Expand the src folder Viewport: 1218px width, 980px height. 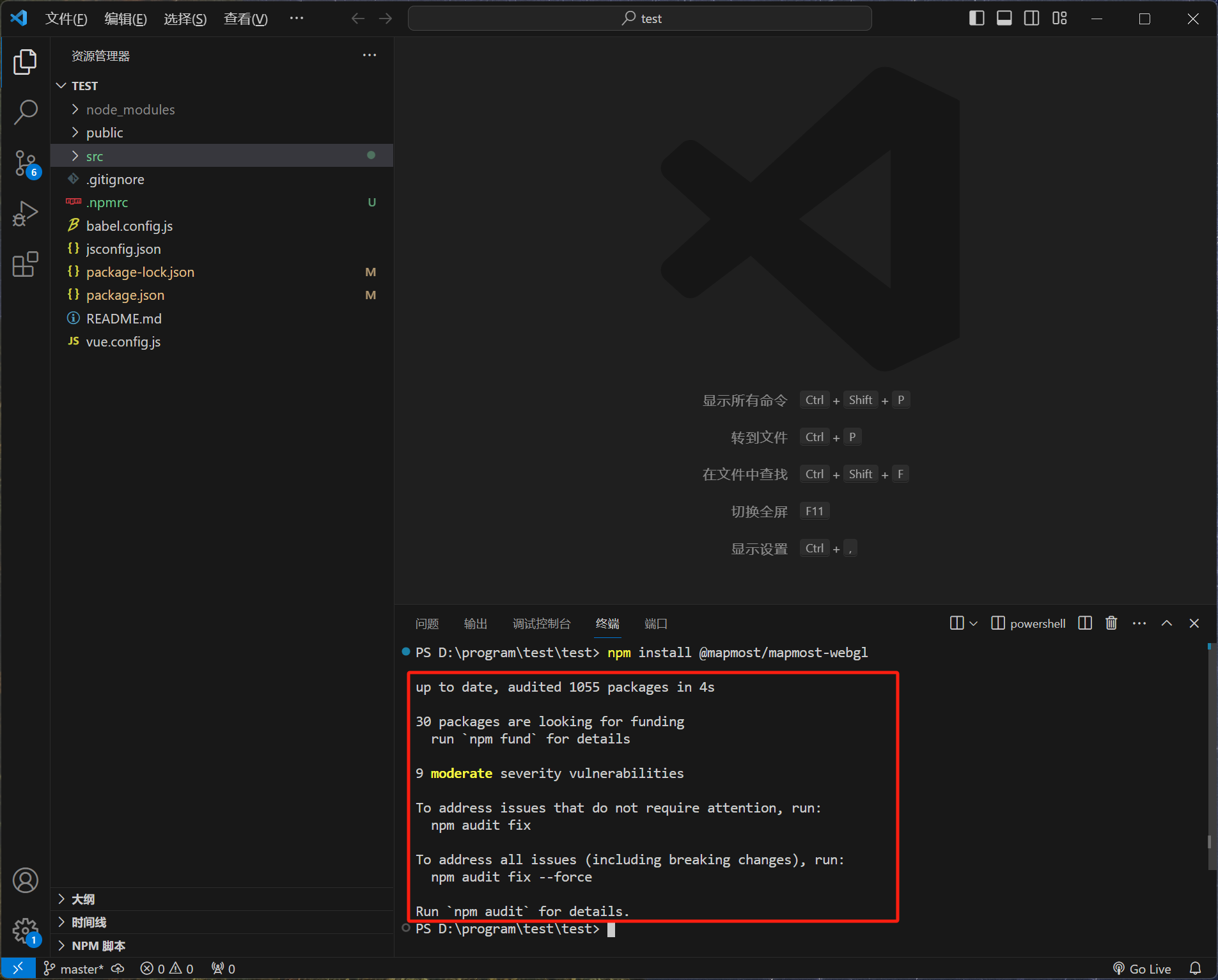pos(222,155)
